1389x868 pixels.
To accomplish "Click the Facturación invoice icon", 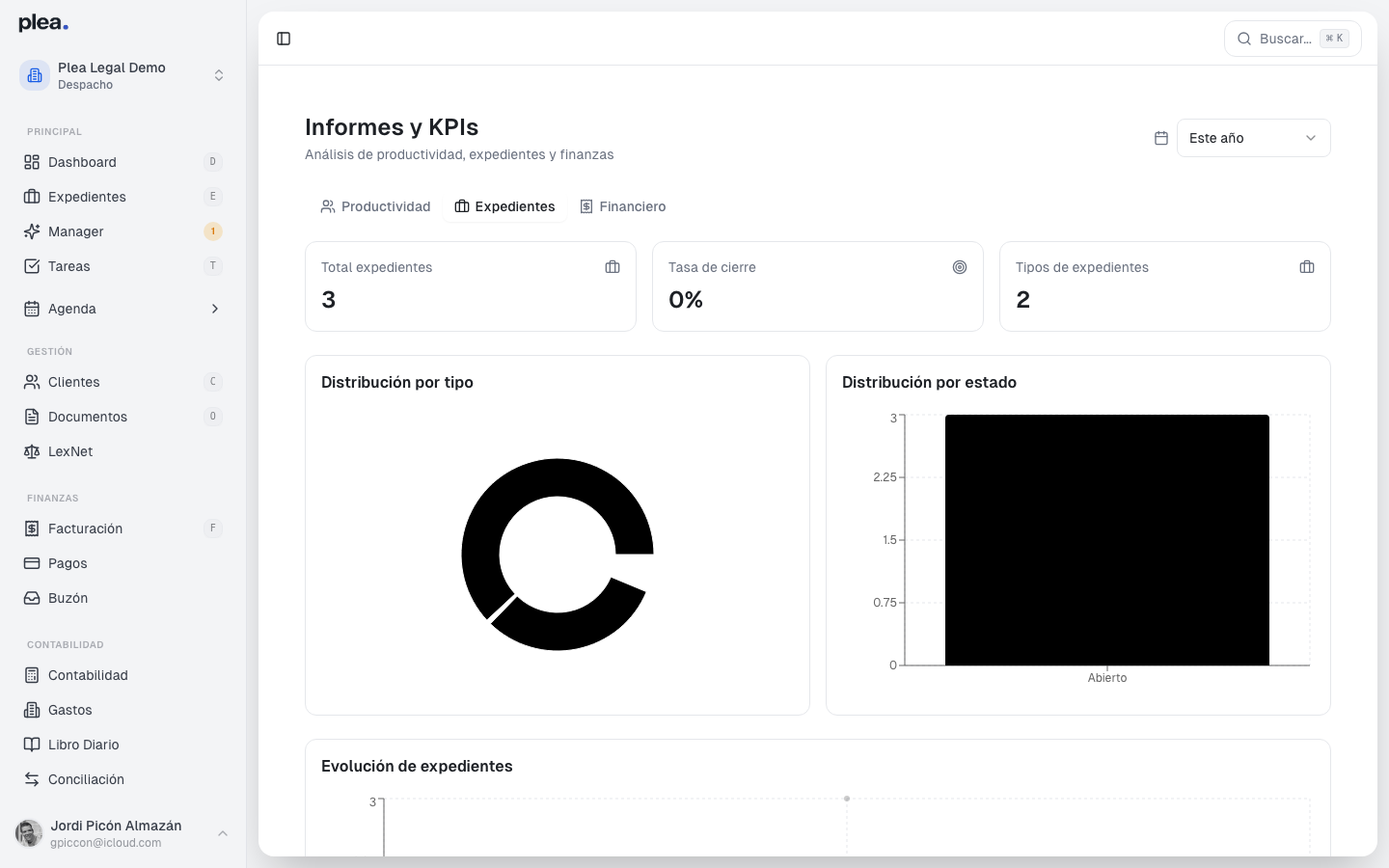I will coord(32,529).
